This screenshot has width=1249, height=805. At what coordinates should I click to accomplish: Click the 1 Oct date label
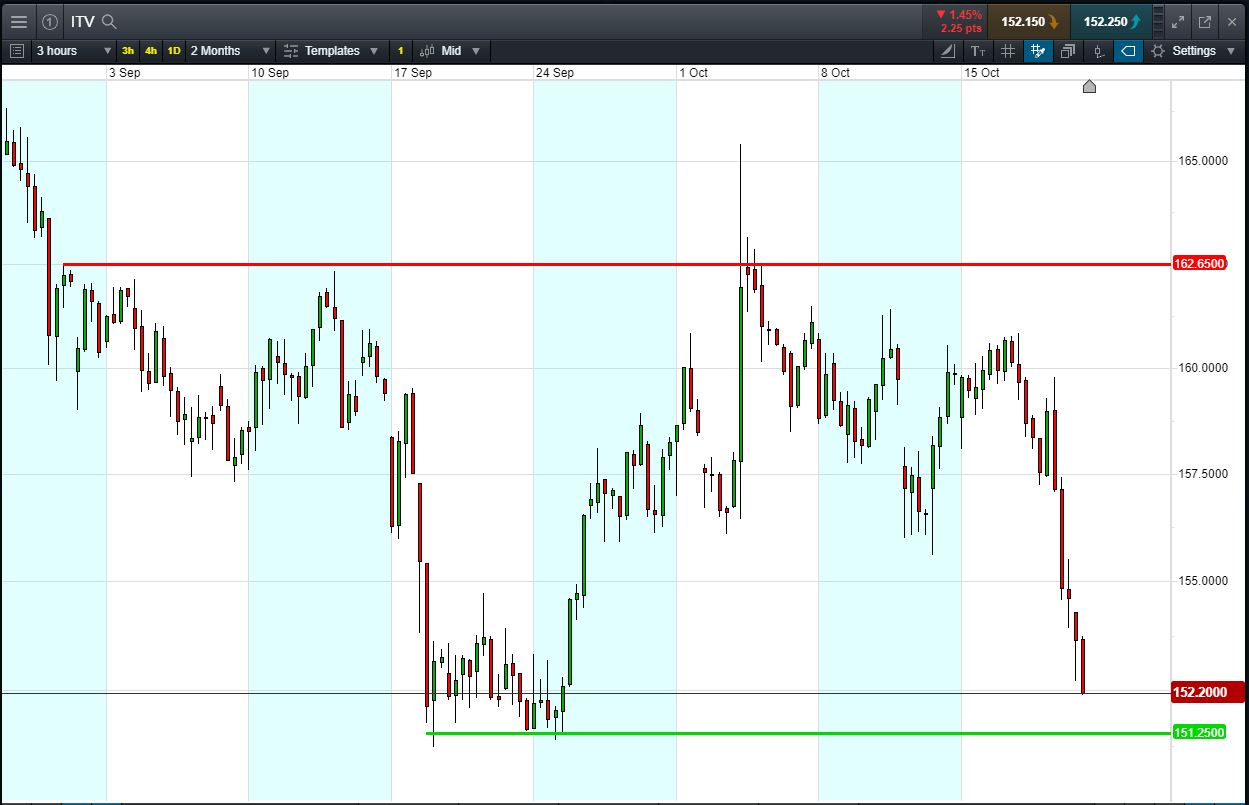pyautogui.click(x=693, y=73)
